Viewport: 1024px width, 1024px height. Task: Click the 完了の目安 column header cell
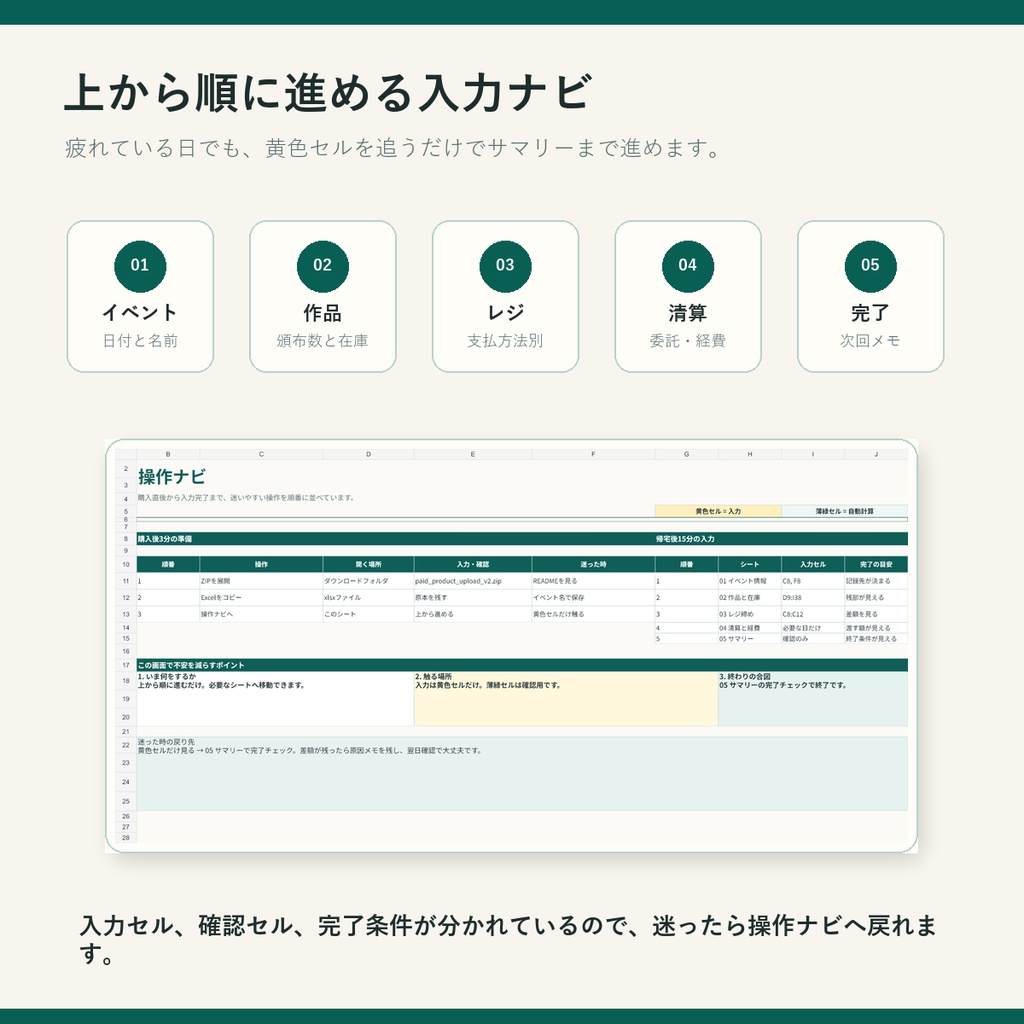click(876, 564)
